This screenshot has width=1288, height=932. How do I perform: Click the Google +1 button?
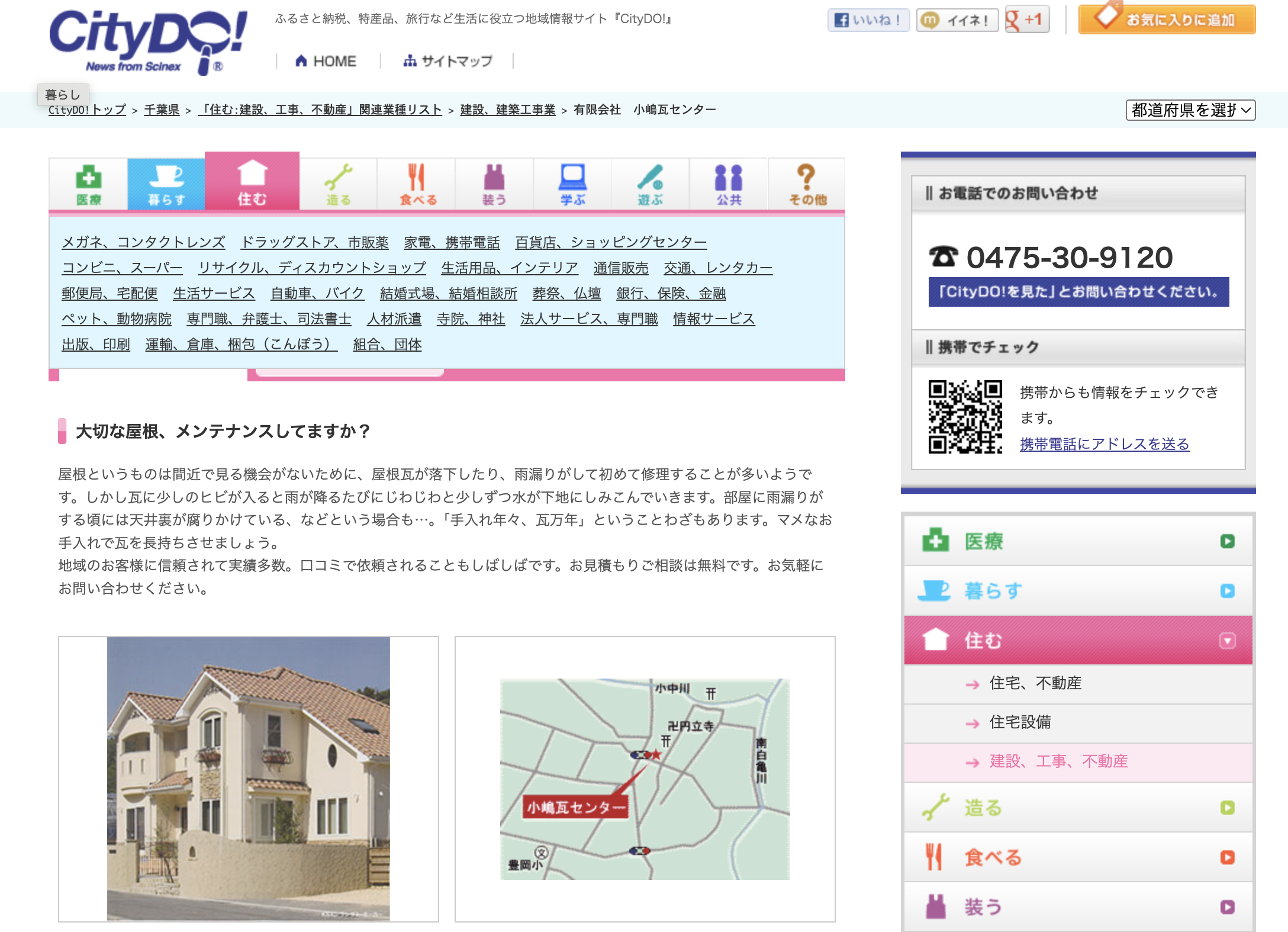pyautogui.click(x=1027, y=20)
